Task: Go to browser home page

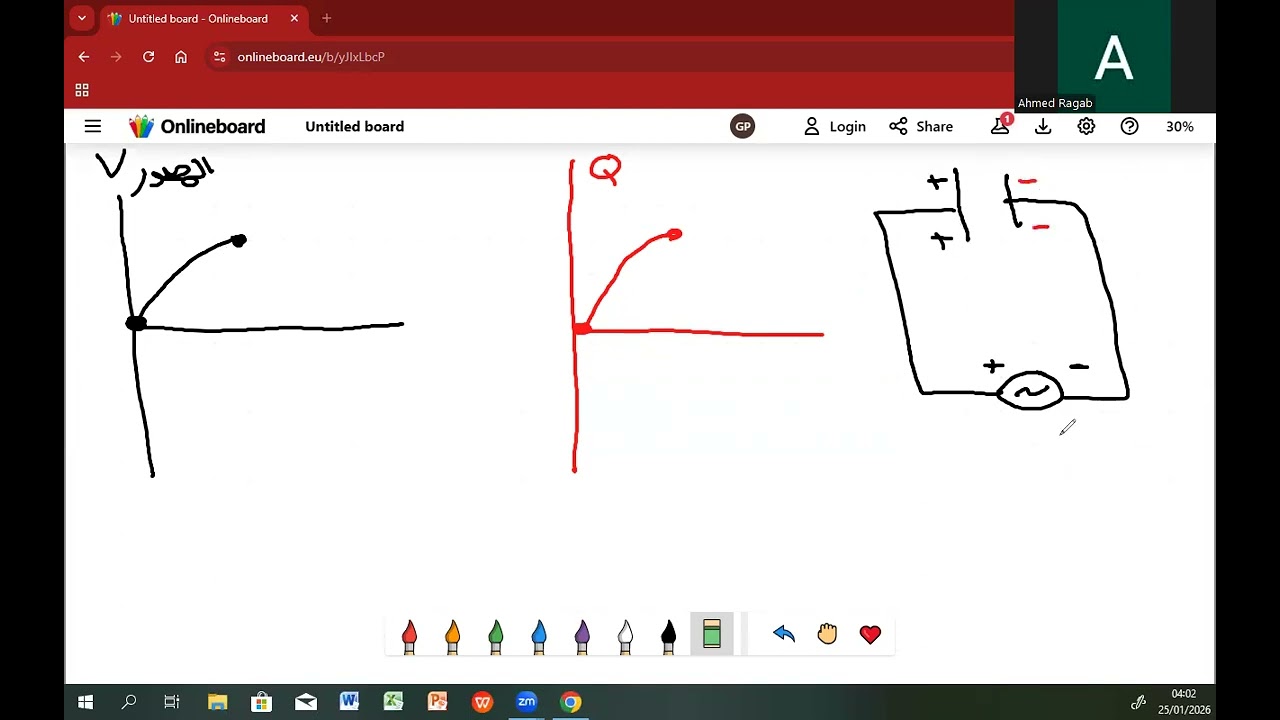Action: (181, 57)
